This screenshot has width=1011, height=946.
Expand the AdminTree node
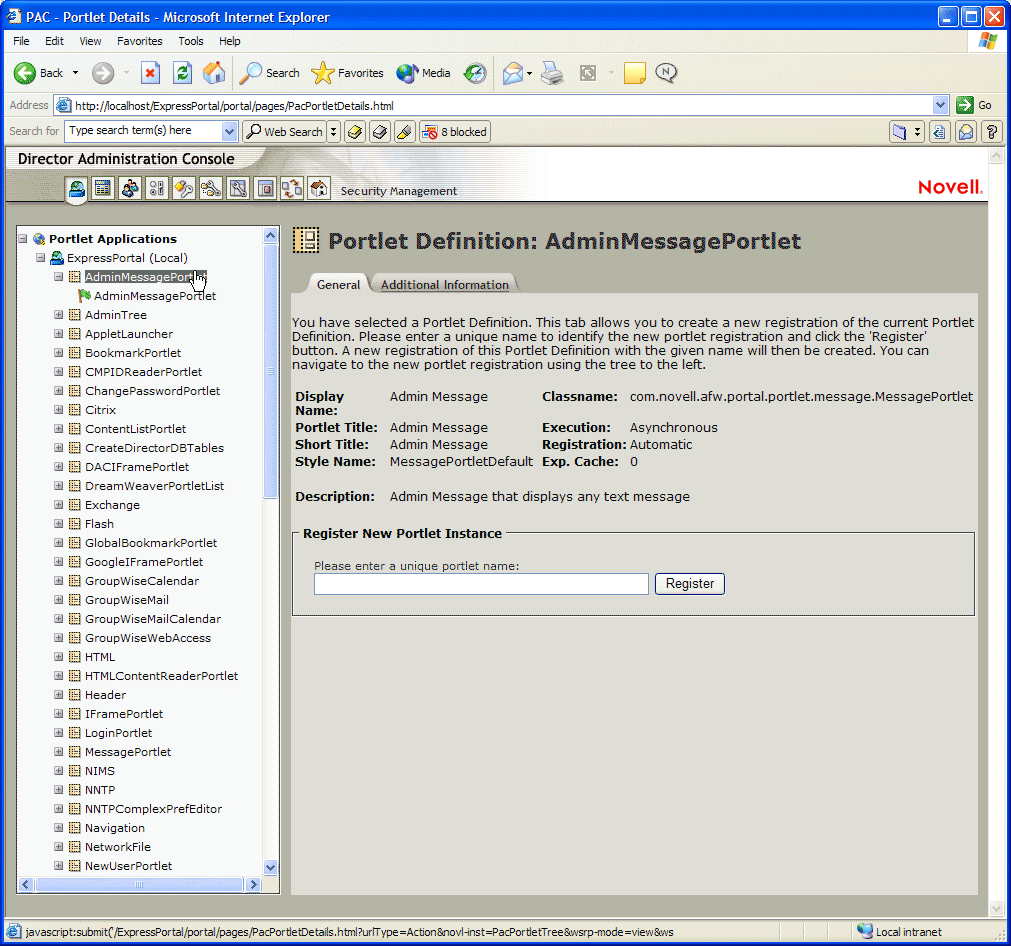pos(59,315)
